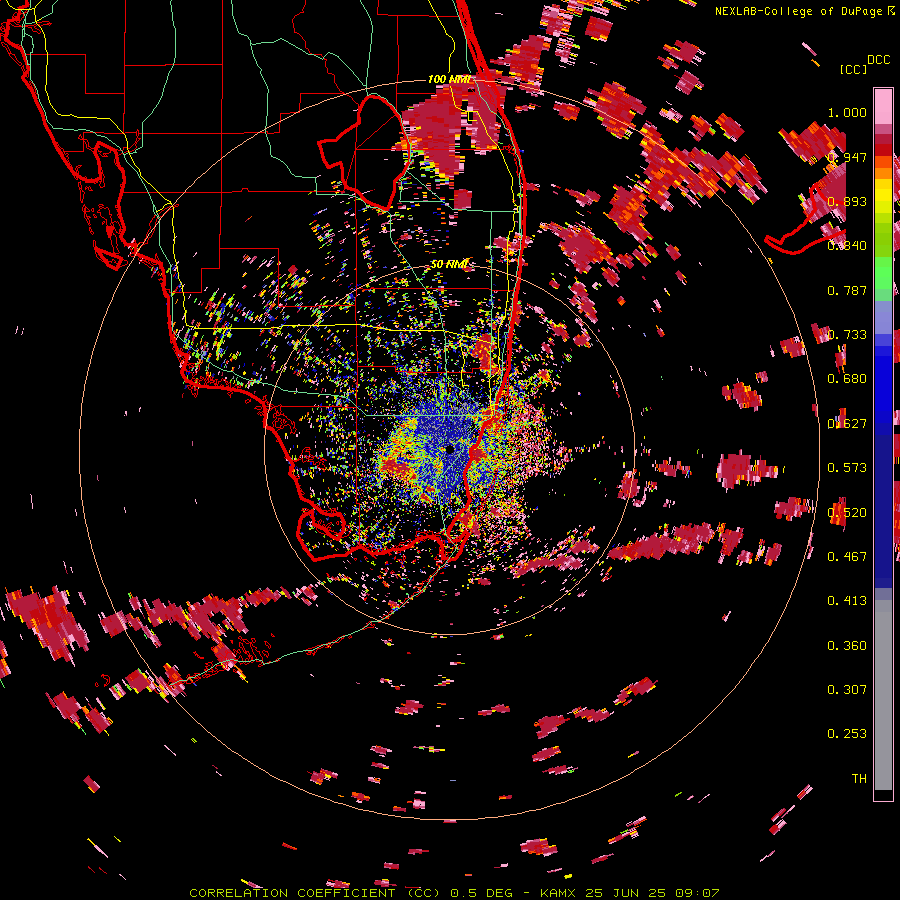
Task: Select the 0.733 scale value
Action: coord(847,335)
